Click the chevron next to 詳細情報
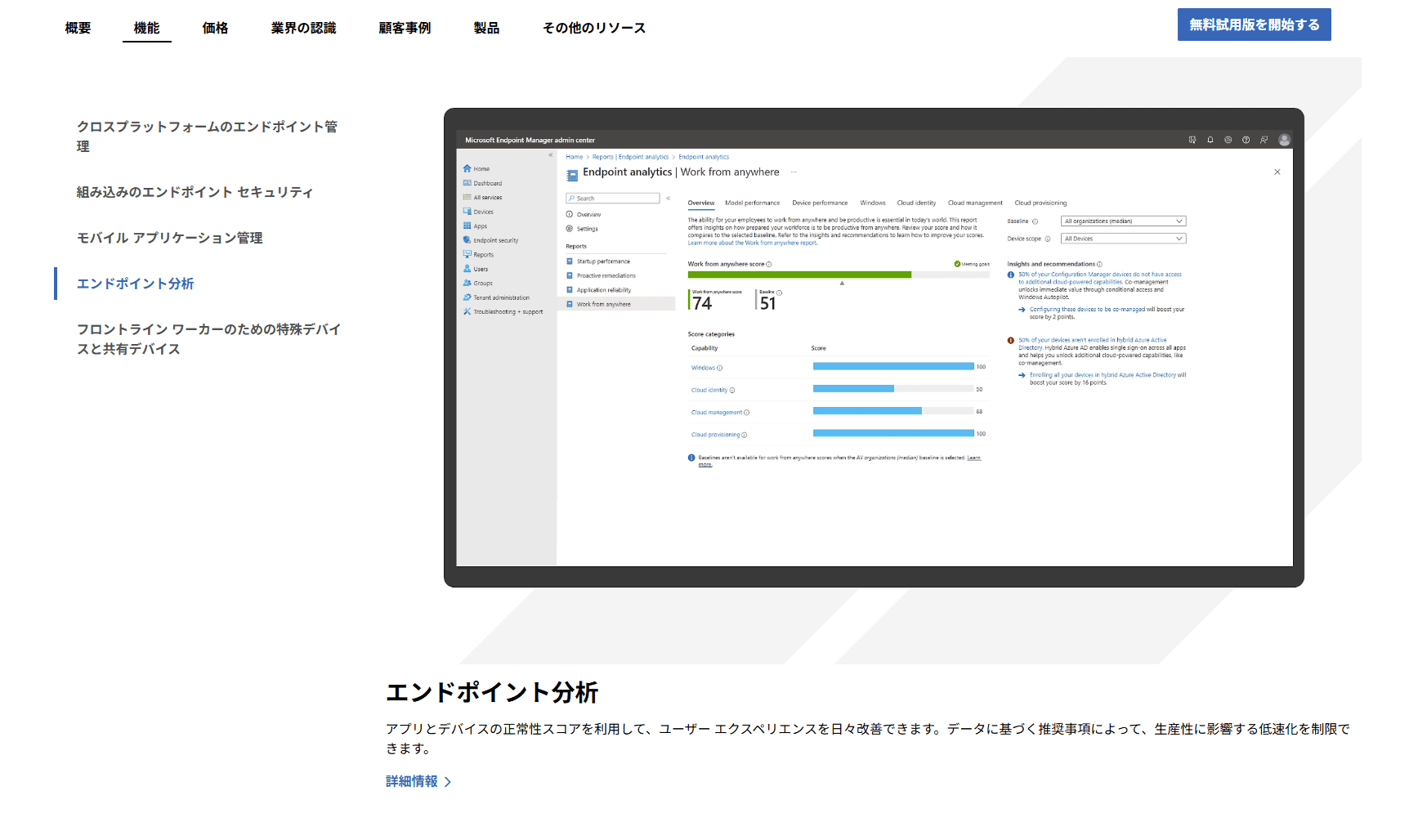Viewport: 1418px width, 840px height. click(x=448, y=783)
